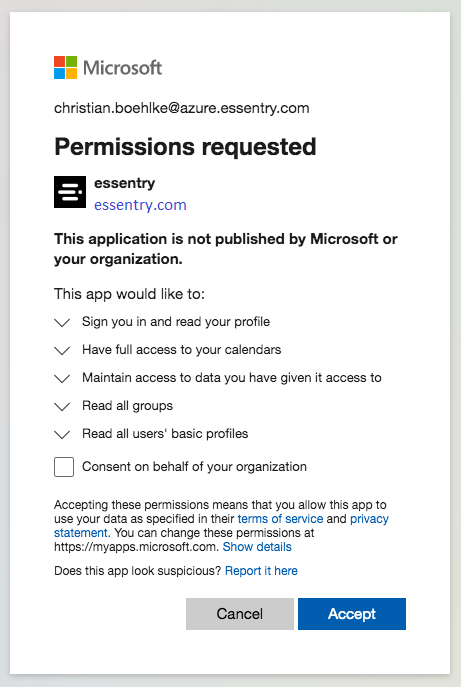Expand 'Have full access to your calendars' chevron
The width and height of the screenshot is (461, 687).
(62, 351)
